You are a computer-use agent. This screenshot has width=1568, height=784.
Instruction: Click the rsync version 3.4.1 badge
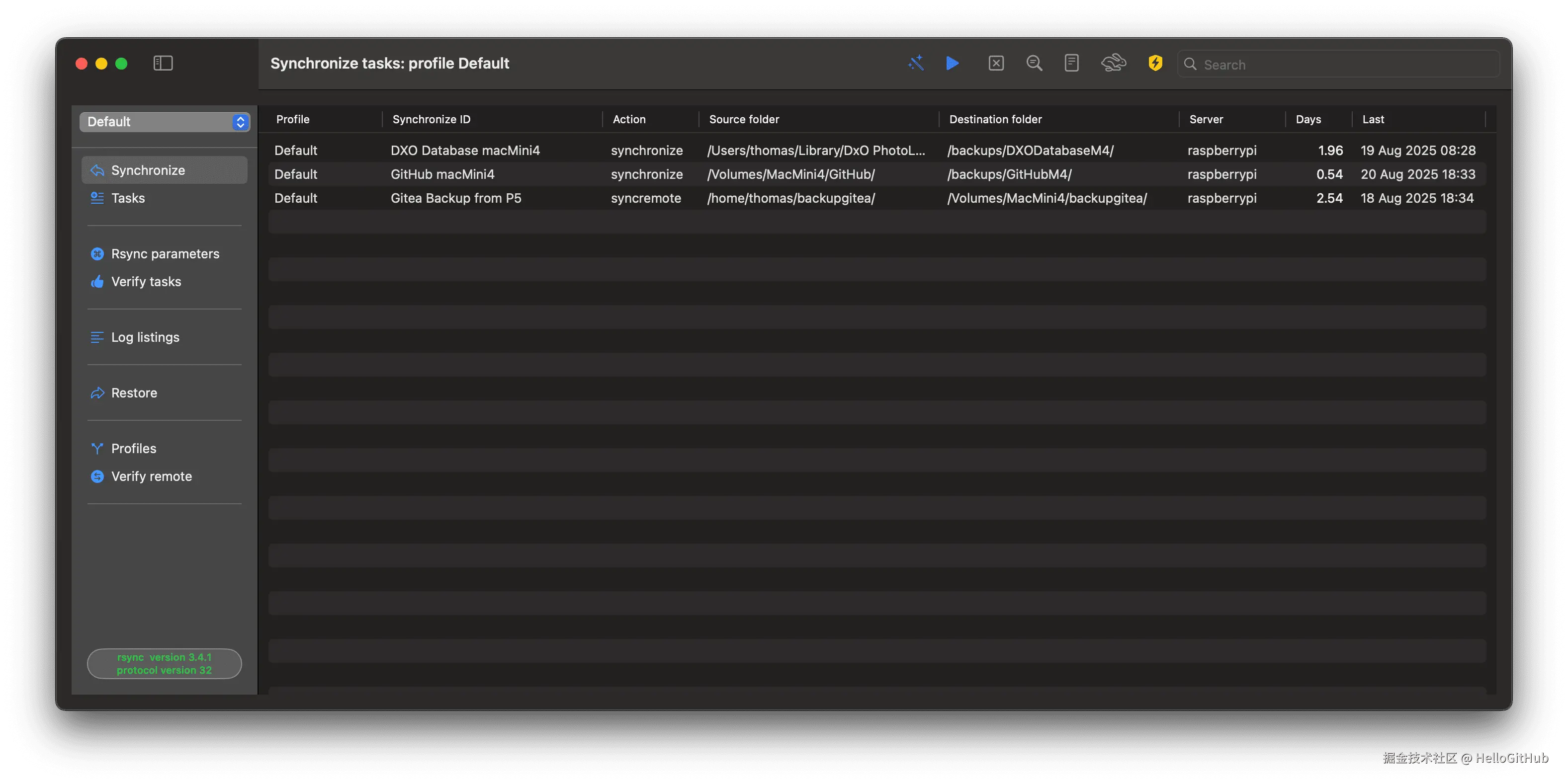165,664
